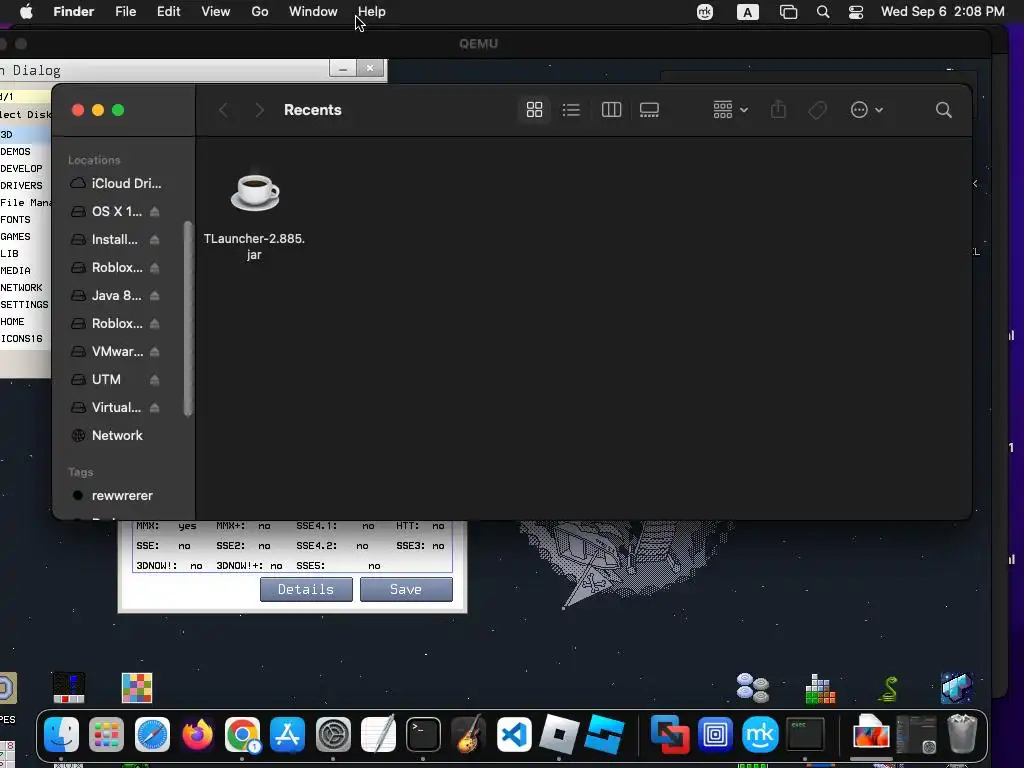
Task: Switch Finder to column view
Action: pos(611,110)
